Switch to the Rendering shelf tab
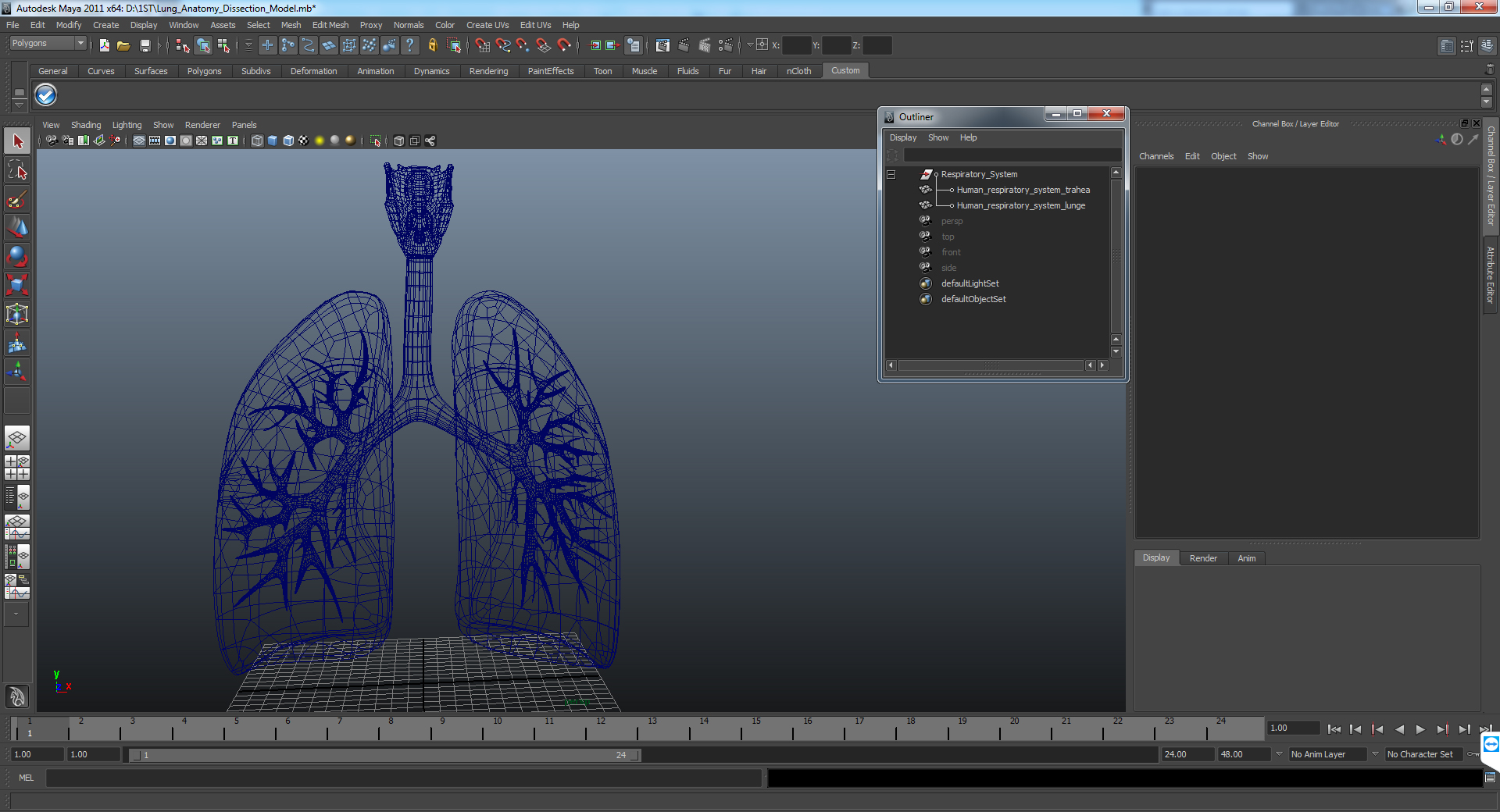This screenshot has width=1500, height=812. click(488, 71)
